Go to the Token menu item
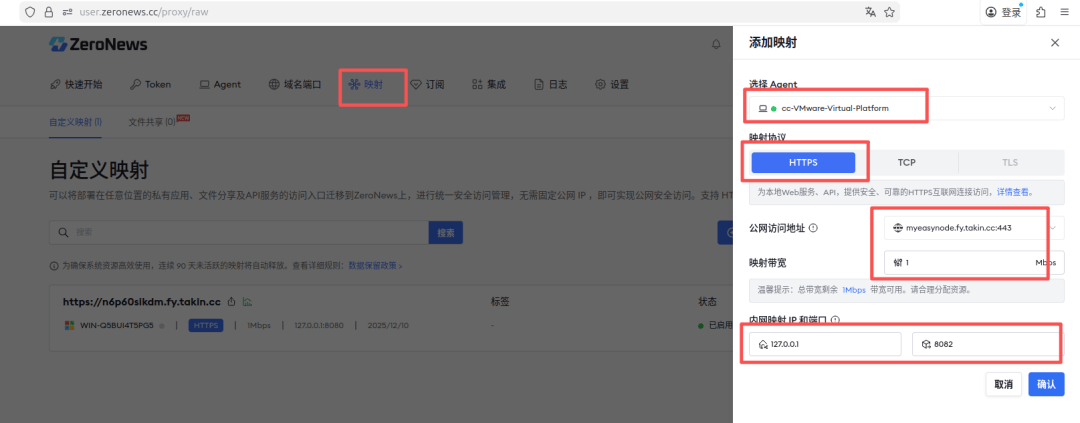1080x423 pixels. click(x=151, y=85)
